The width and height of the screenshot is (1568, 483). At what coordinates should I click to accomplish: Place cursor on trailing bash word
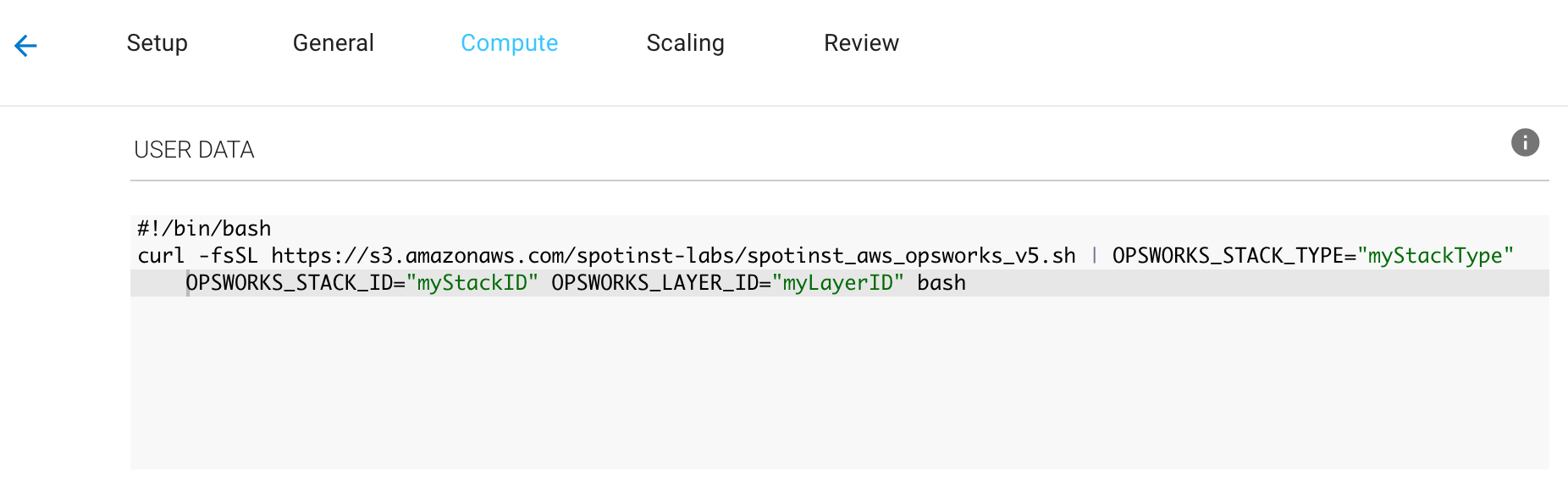(941, 283)
